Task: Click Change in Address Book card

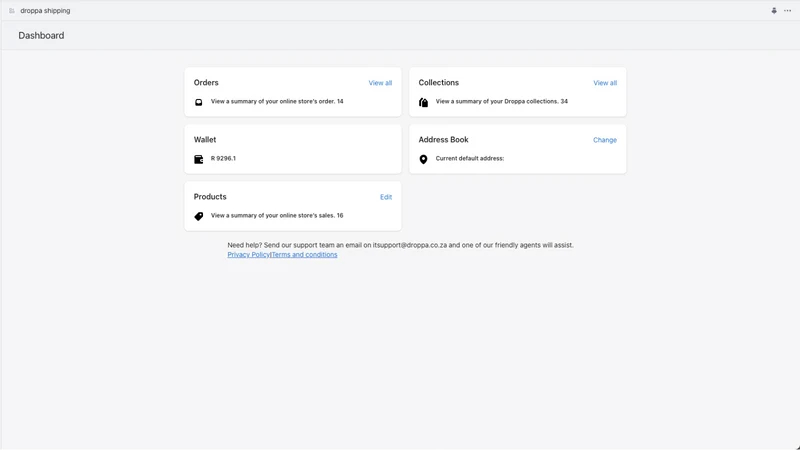Action: click(605, 140)
